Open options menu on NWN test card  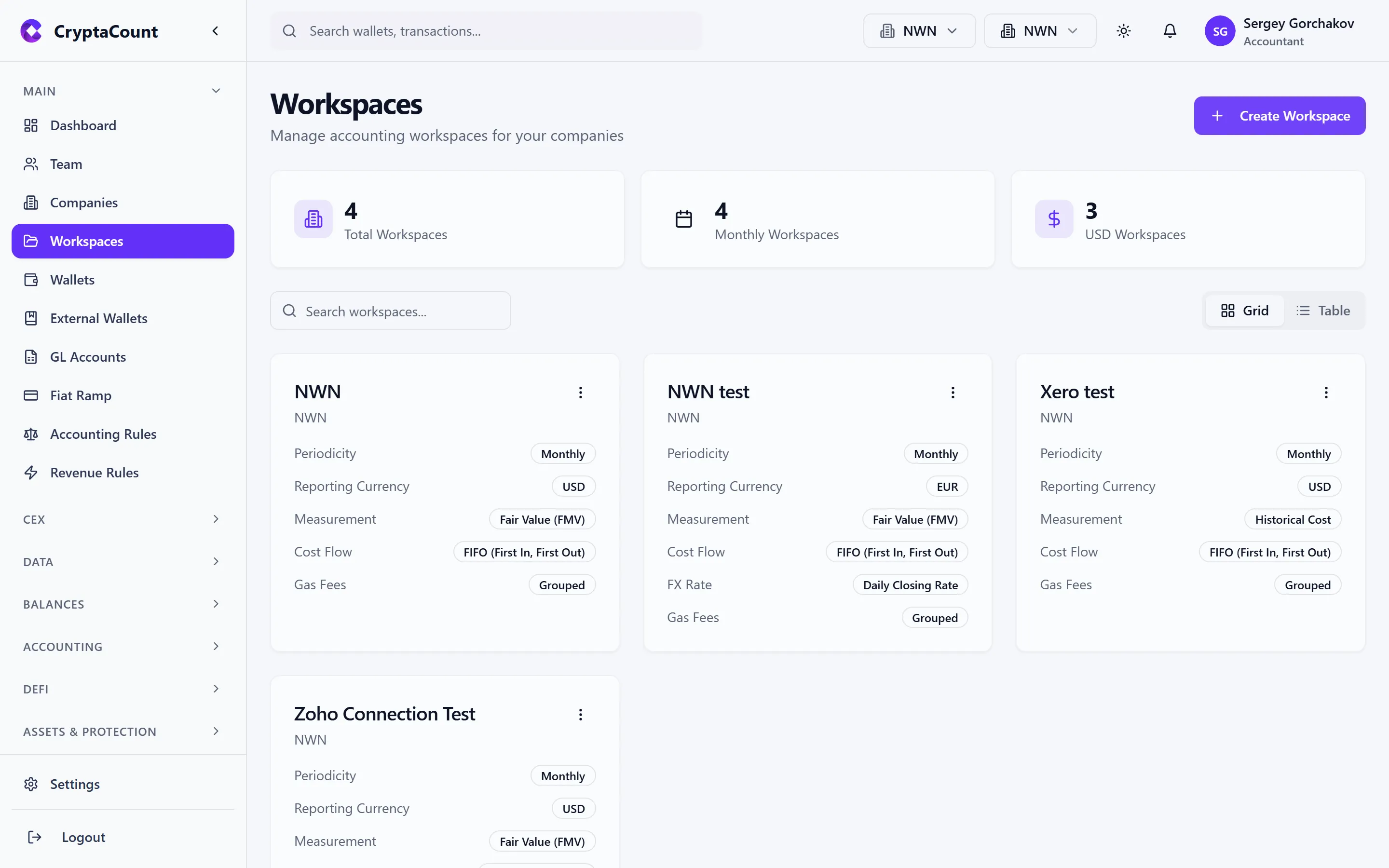point(953,392)
